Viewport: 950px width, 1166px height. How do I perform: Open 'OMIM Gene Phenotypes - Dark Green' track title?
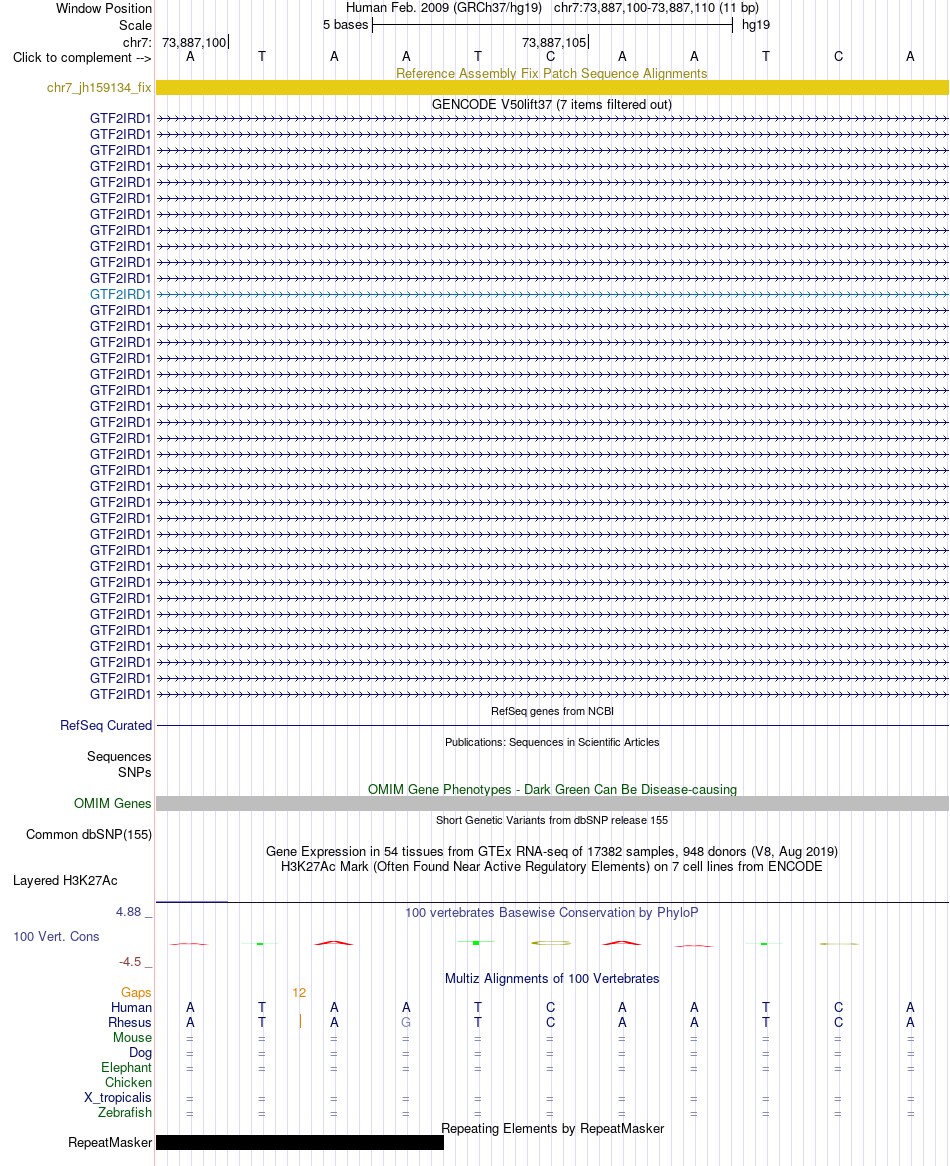coord(552,789)
